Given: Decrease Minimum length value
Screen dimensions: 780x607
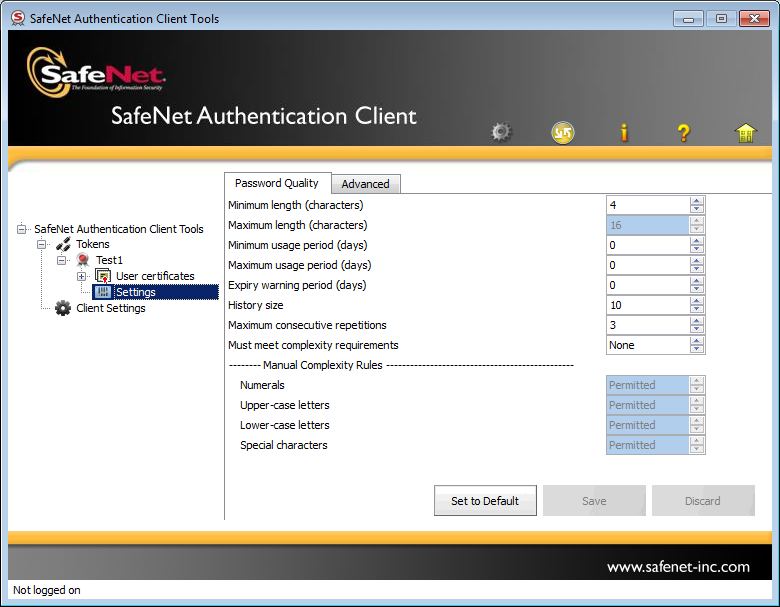Looking at the screenshot, I should pyautogui.click(x=696, y=209).
